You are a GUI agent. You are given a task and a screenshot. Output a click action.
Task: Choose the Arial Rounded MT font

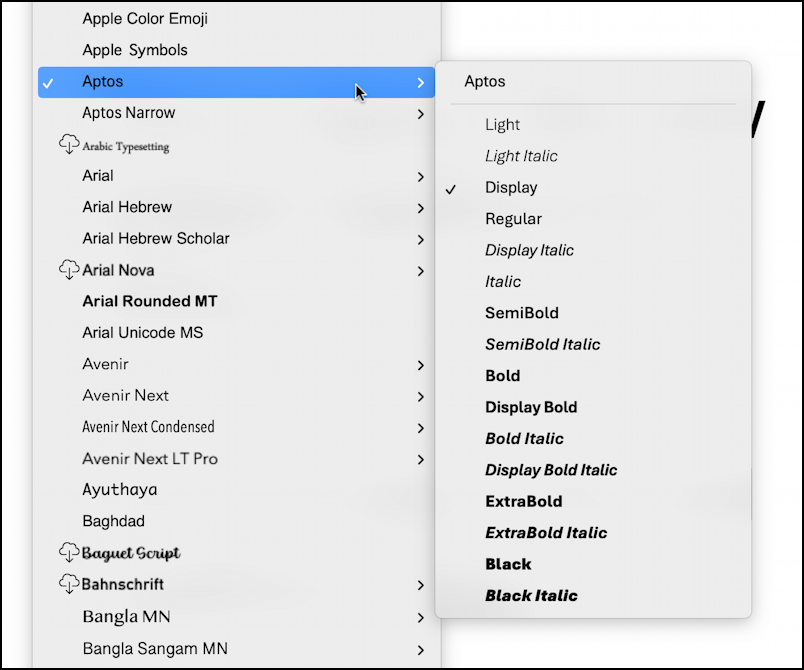point(150,301)
